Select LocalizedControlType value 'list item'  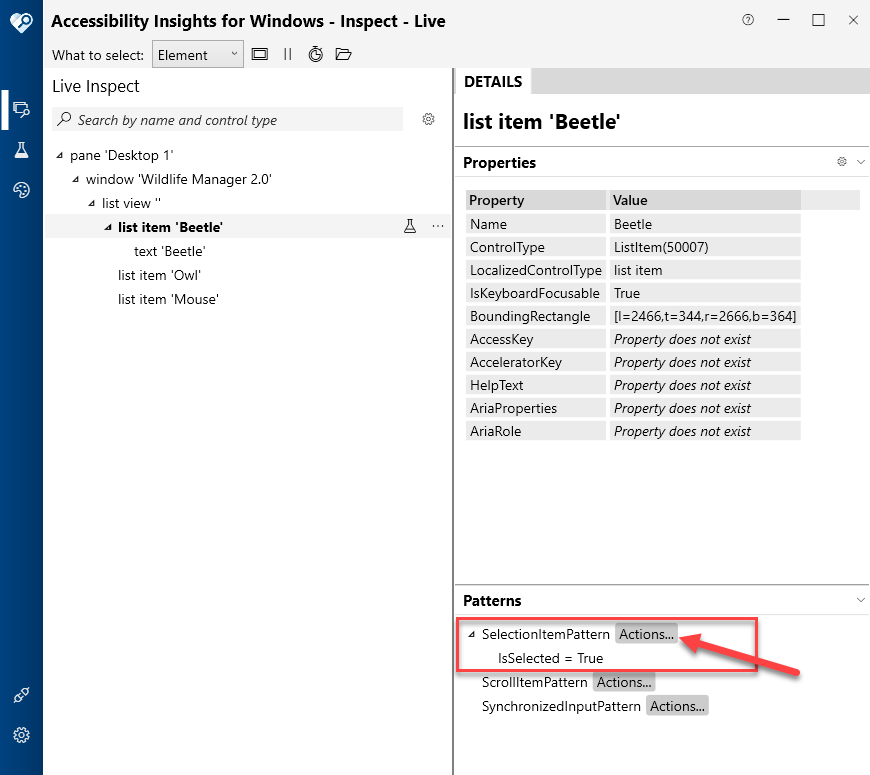point(705,270)
